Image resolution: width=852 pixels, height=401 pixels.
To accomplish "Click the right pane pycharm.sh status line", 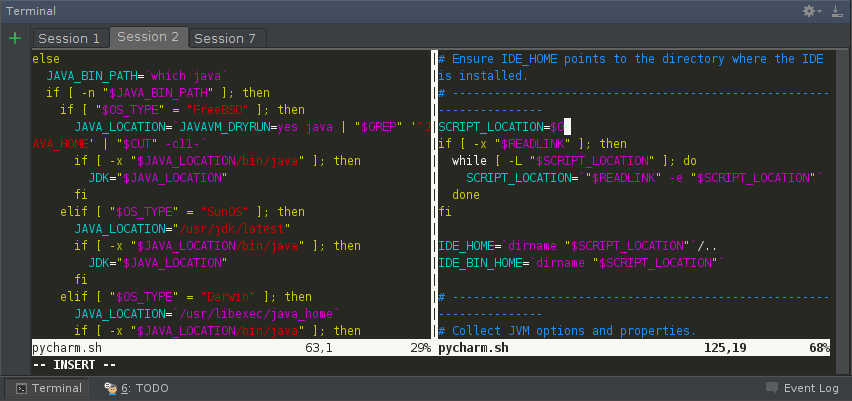I will coord(634,348).
